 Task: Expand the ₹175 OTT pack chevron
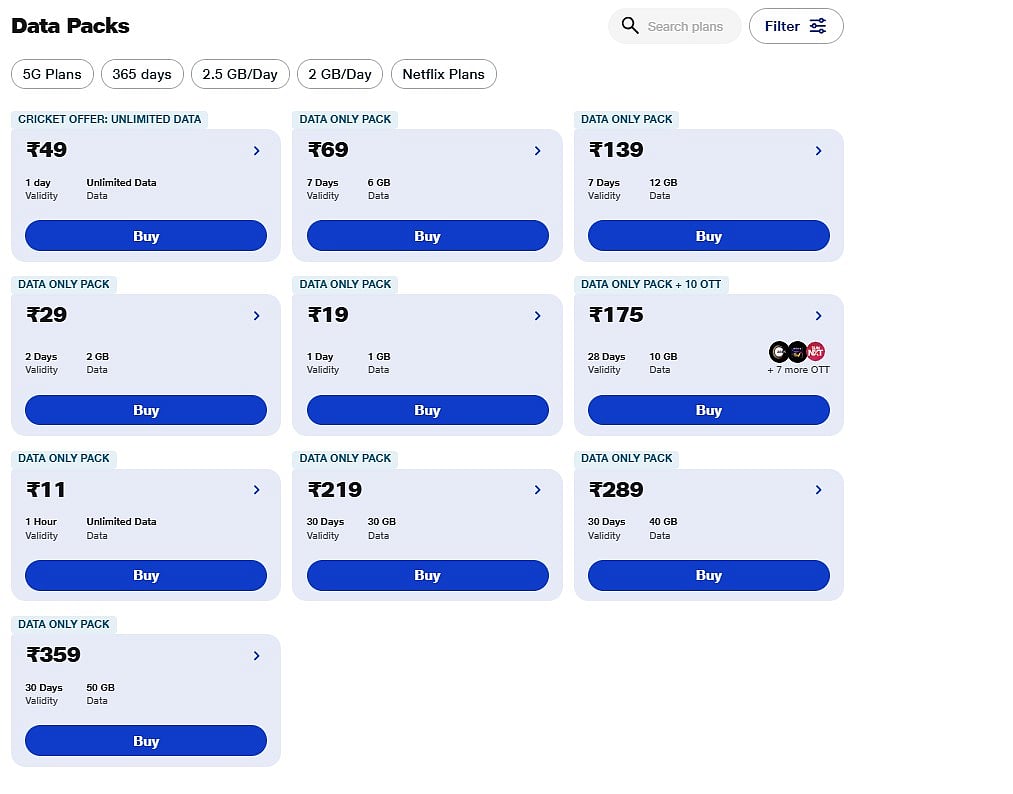(819, 316)
